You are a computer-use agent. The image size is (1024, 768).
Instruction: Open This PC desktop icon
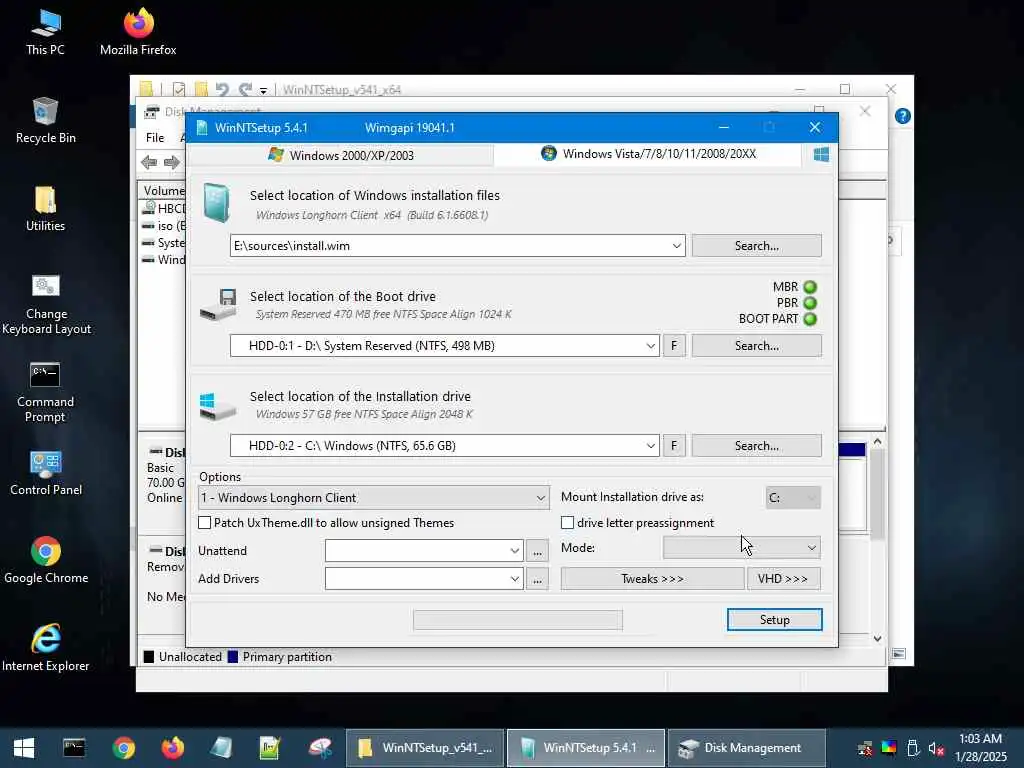[x=45, y=33]
